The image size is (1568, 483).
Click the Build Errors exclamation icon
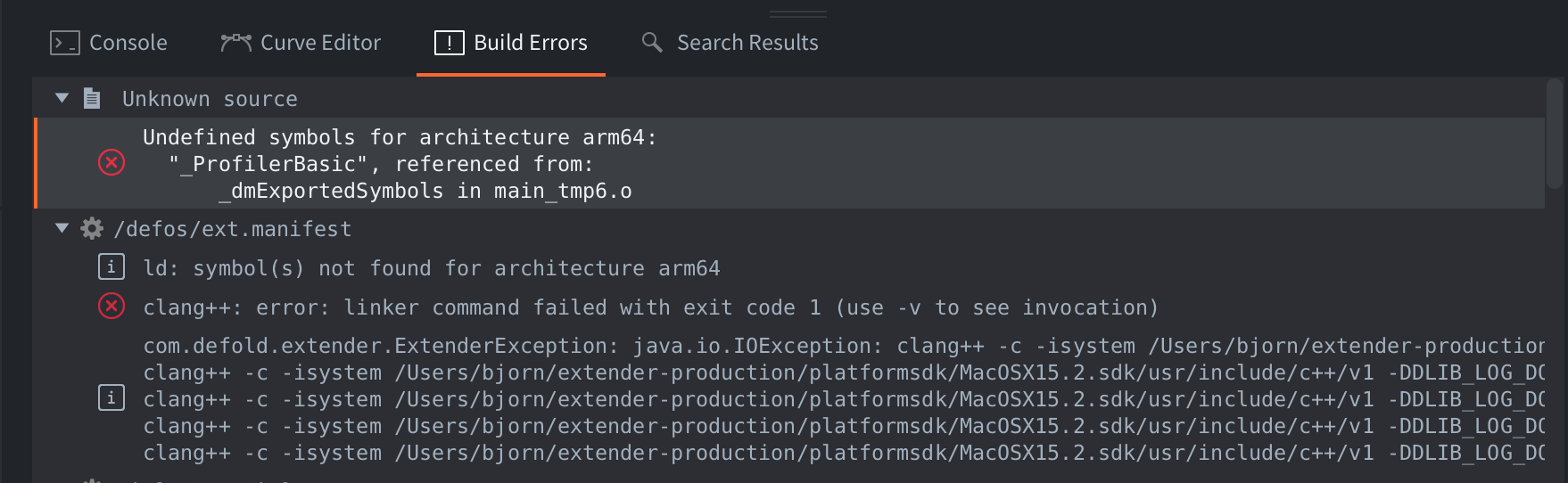point(450,43)
